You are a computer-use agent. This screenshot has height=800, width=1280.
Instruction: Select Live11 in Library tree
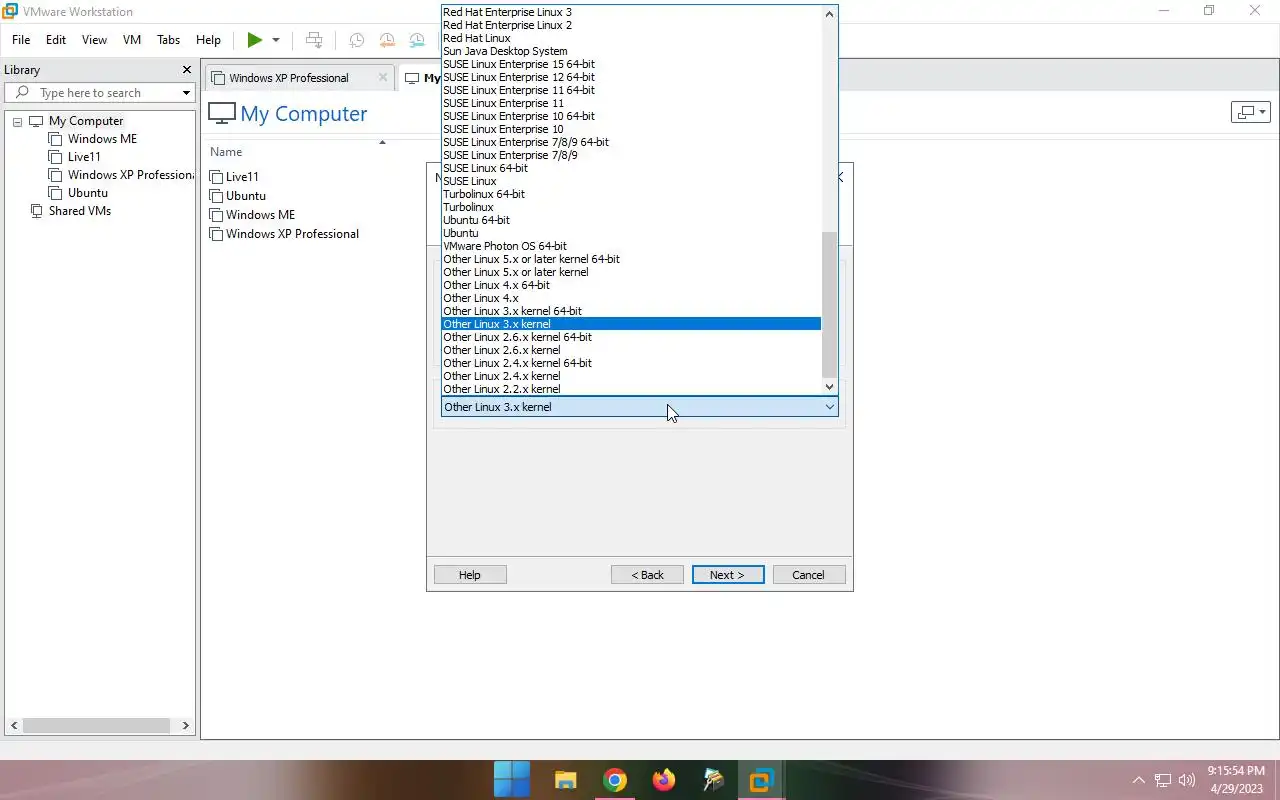84,157
